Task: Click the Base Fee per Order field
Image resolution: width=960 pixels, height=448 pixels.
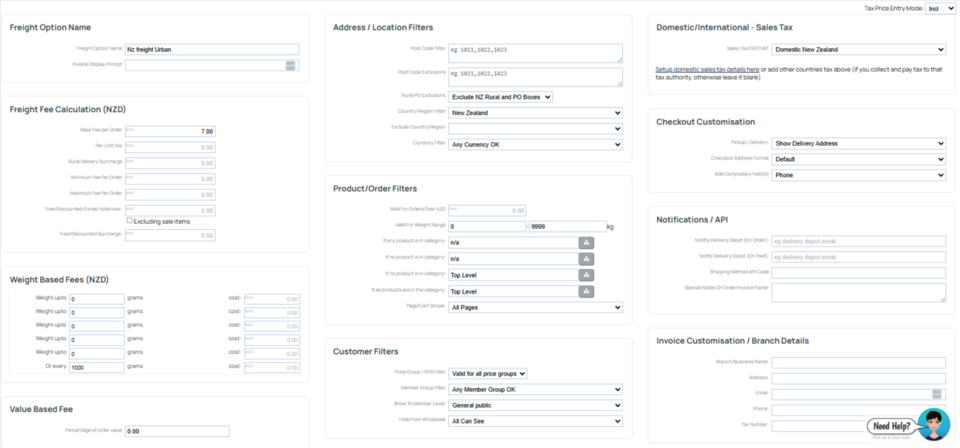Action: coord(170,131)
